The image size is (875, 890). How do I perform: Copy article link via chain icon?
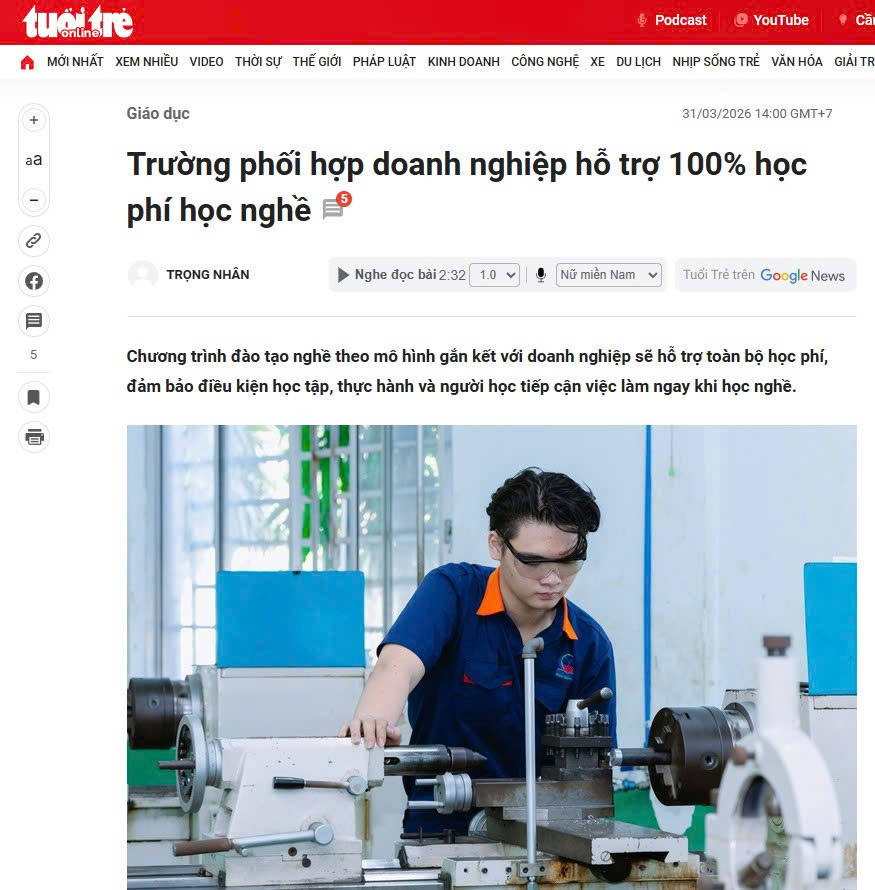pyautogui.click(x=34, y=241)
